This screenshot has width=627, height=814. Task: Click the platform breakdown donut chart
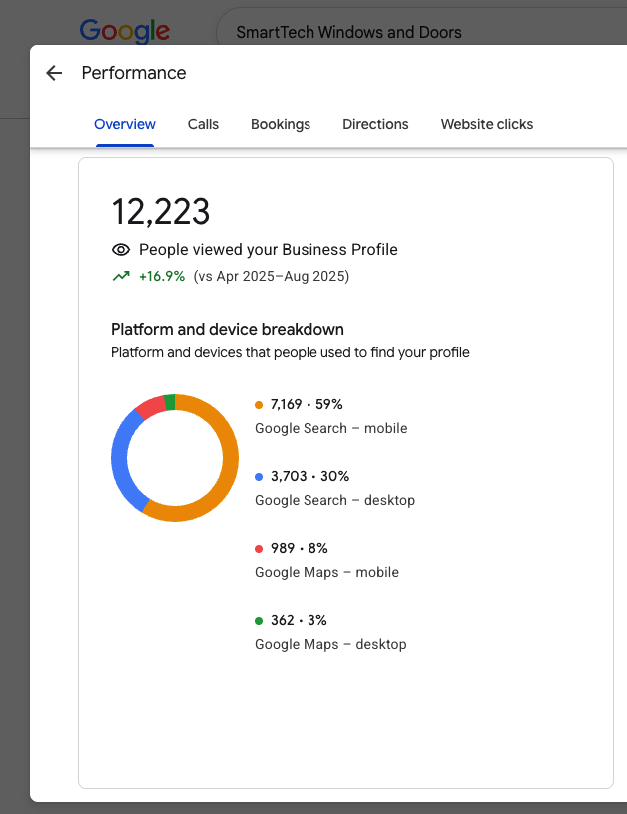tap(175, 458)
